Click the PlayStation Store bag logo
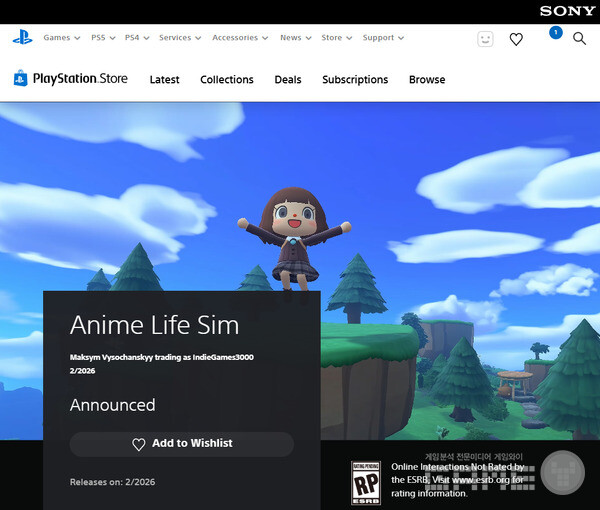The image size is (600, 510). click(20, 79)
